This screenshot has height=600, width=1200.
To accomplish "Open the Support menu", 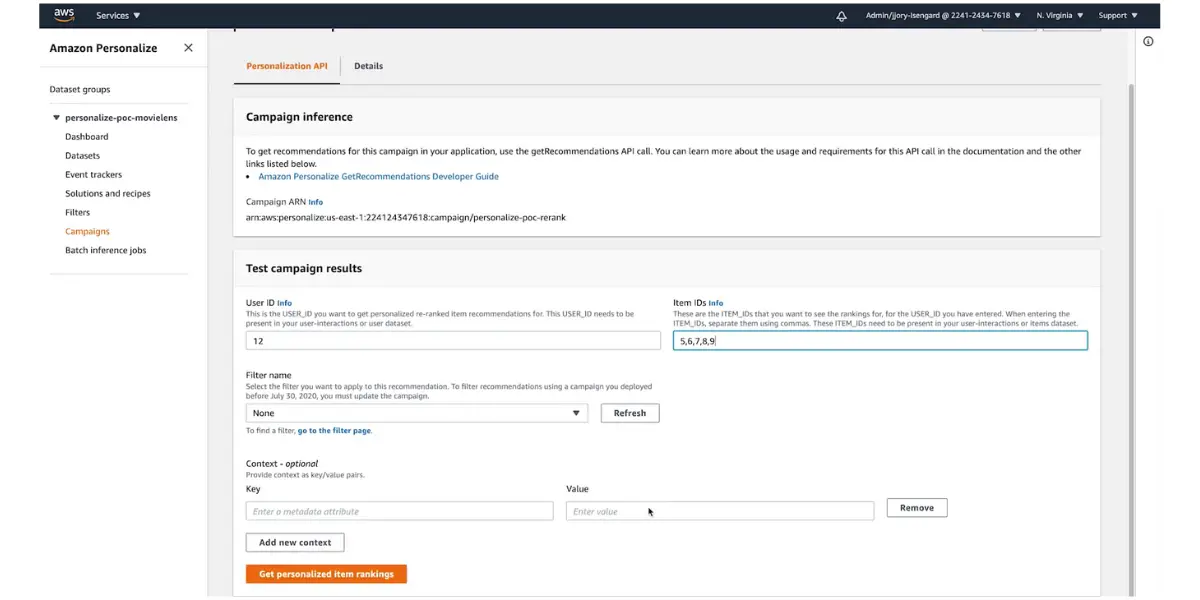I will 1118,16.
